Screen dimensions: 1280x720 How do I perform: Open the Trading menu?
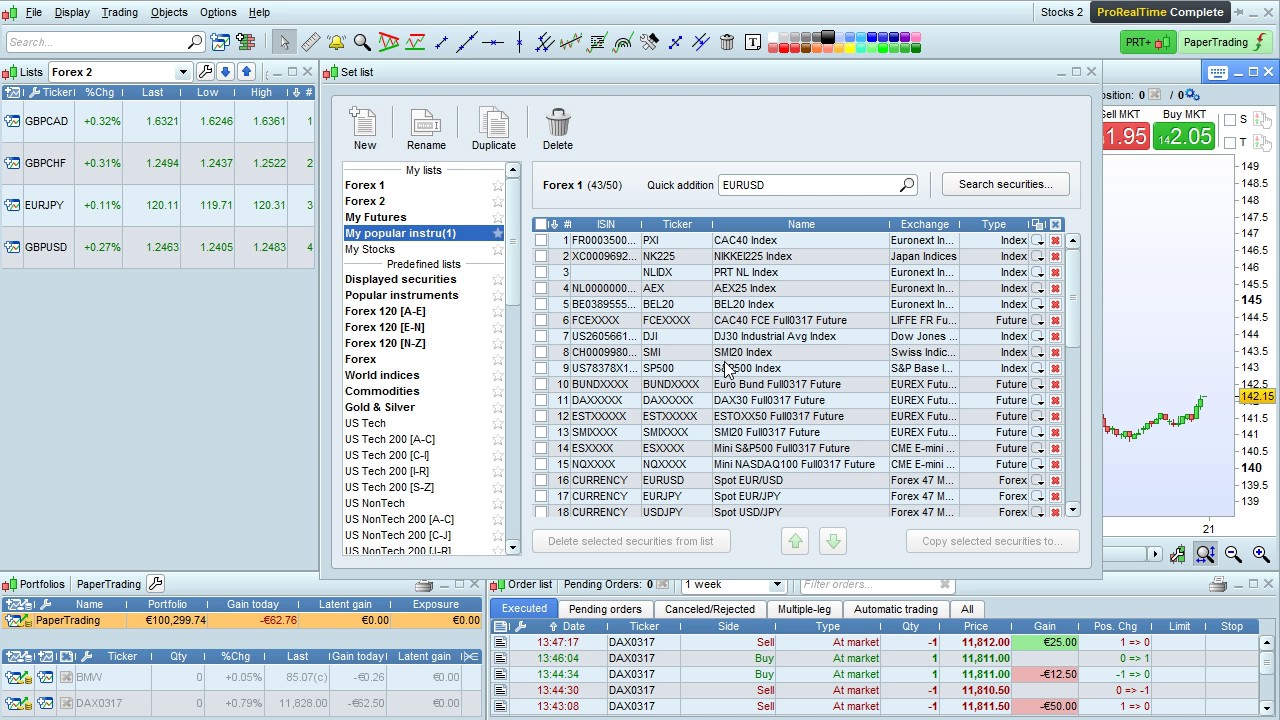[x=119, y=12]
